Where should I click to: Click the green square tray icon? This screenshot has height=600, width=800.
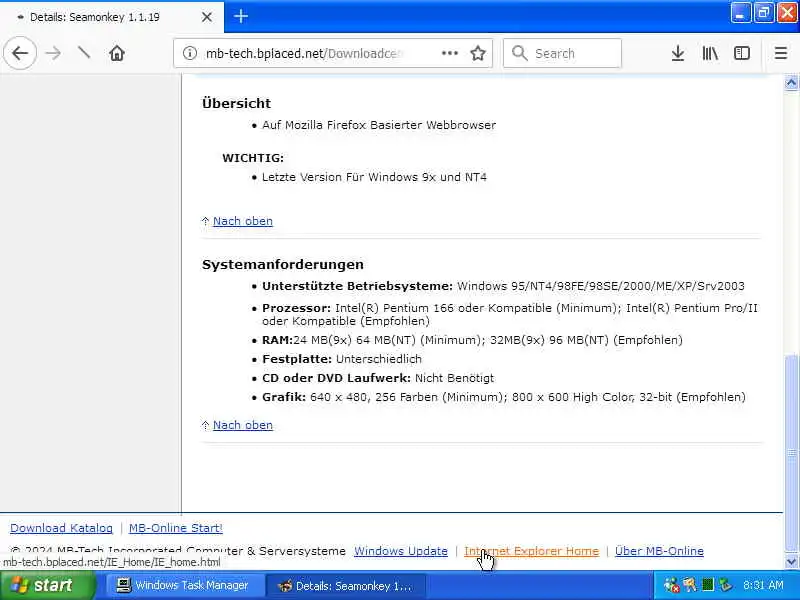coord(707,585)
